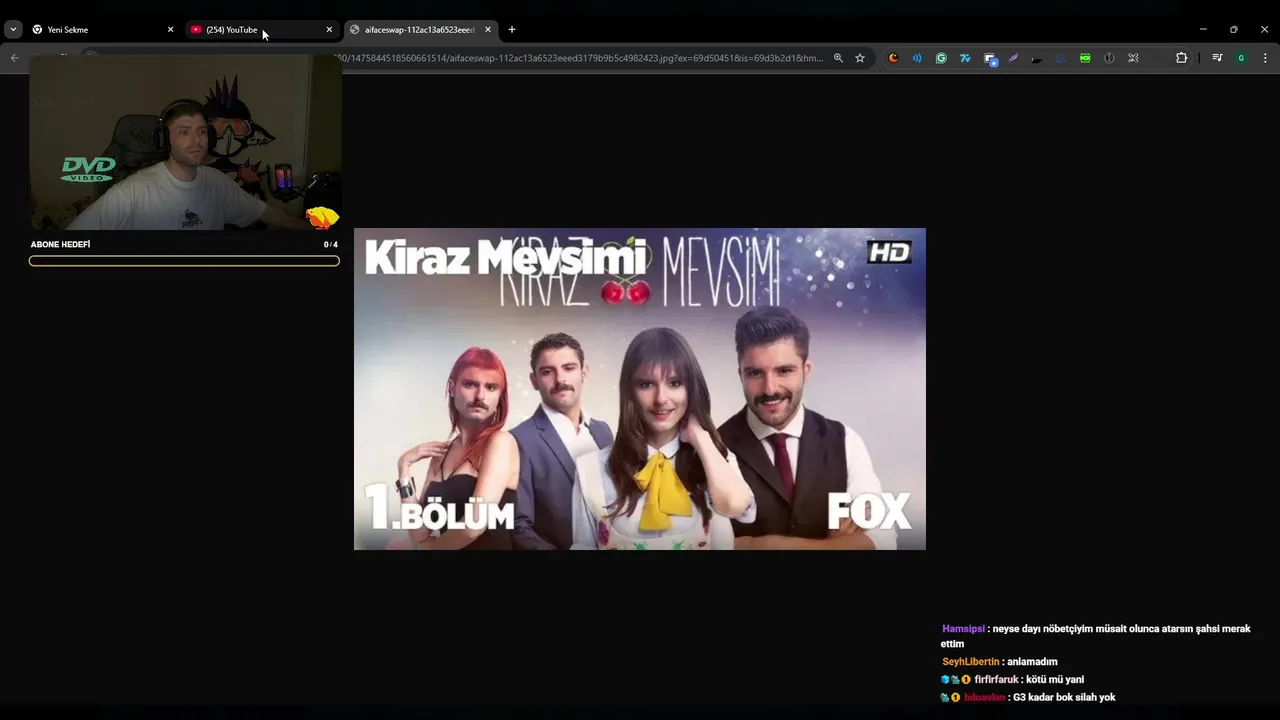Open the Extensions puzzle piece menu

1181,58
